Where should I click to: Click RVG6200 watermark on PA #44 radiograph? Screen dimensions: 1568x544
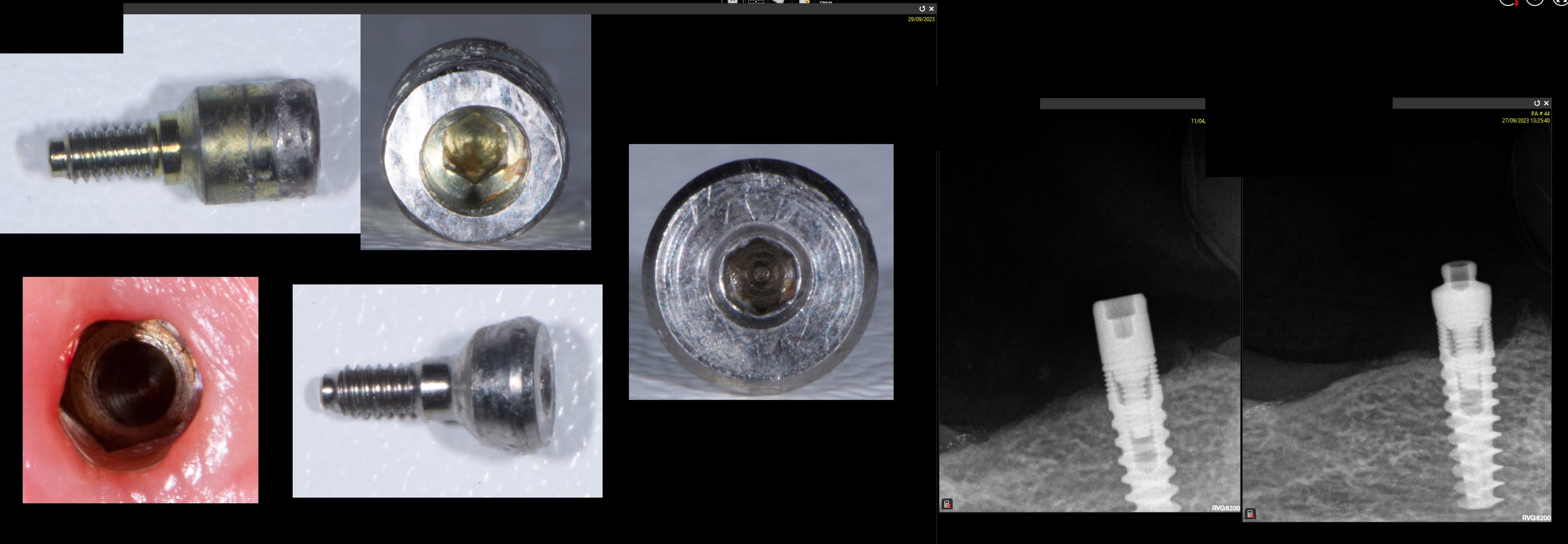[x=1536, y=518]
